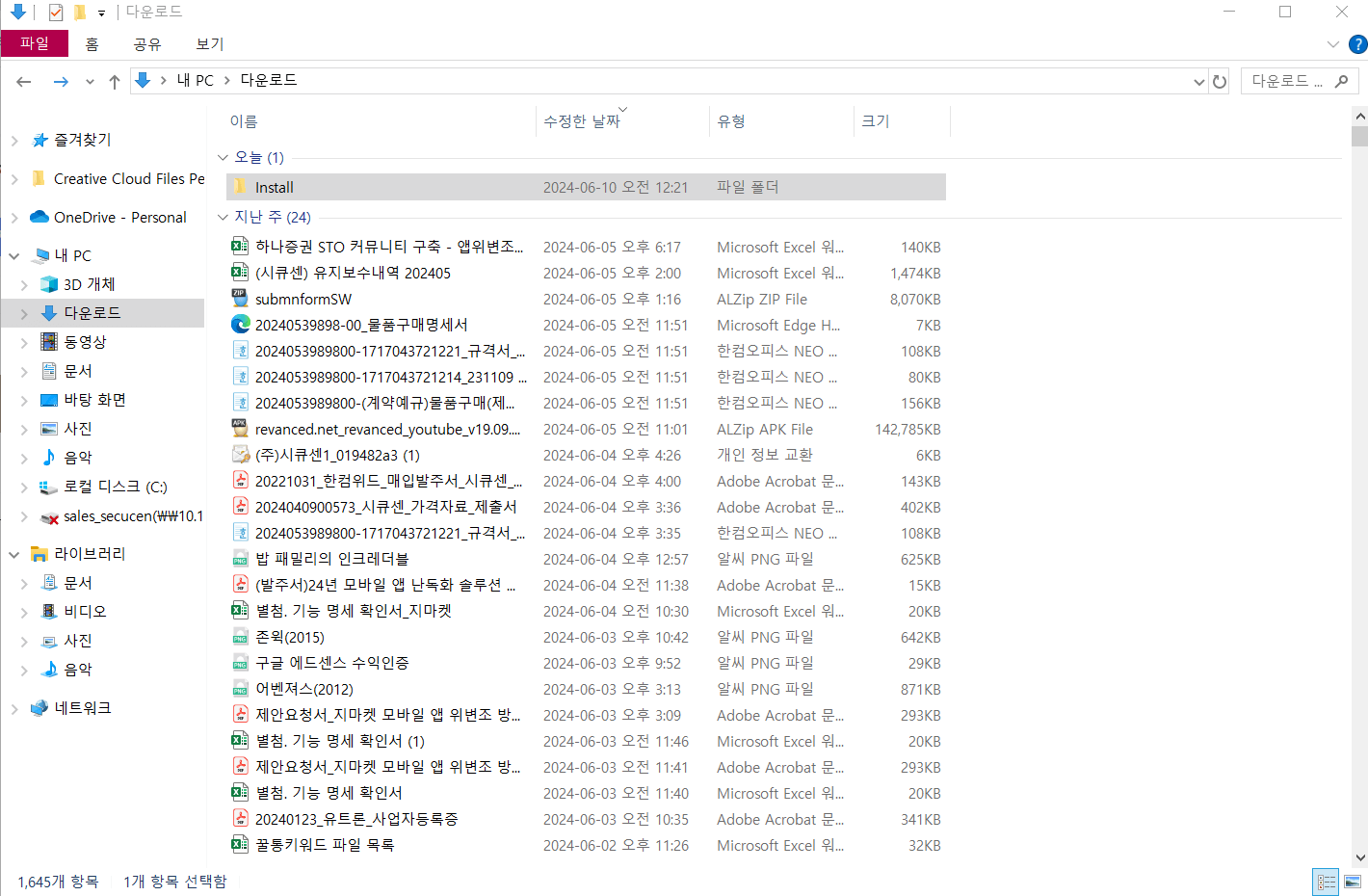This screenshot has width=1368, height=896.
Task: Expand the ribbon with the chevron
Action: tap(1332, 44)
